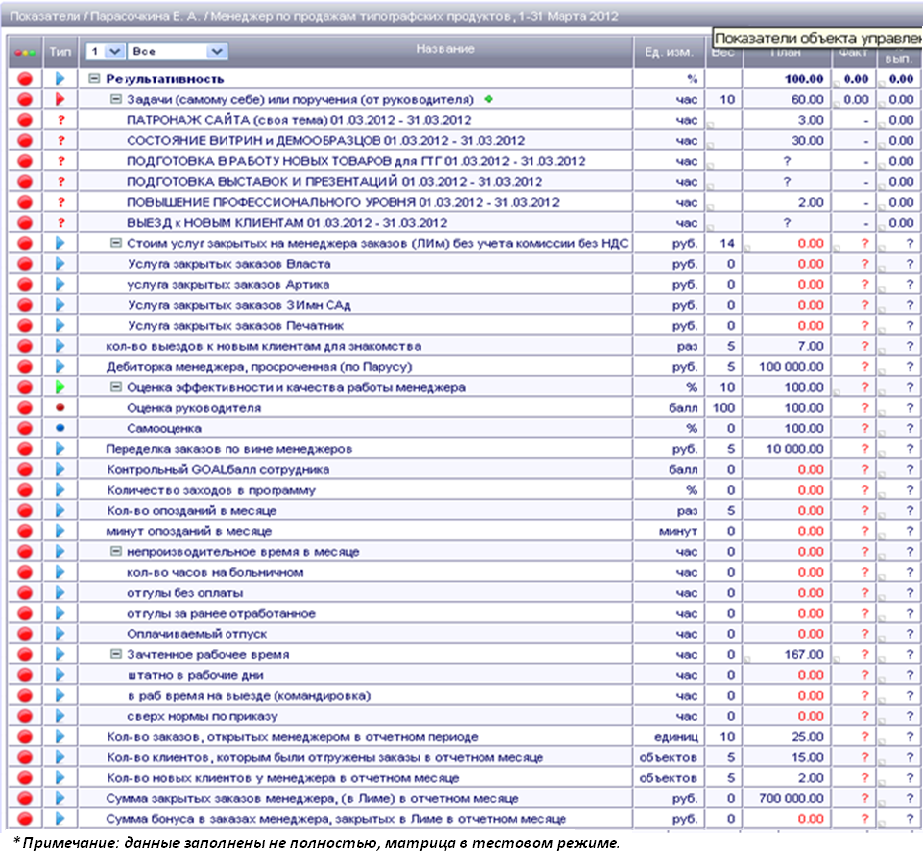Click the blue triangle type icon for 'Кол-во заказов, открытых менеджером'

60,736
